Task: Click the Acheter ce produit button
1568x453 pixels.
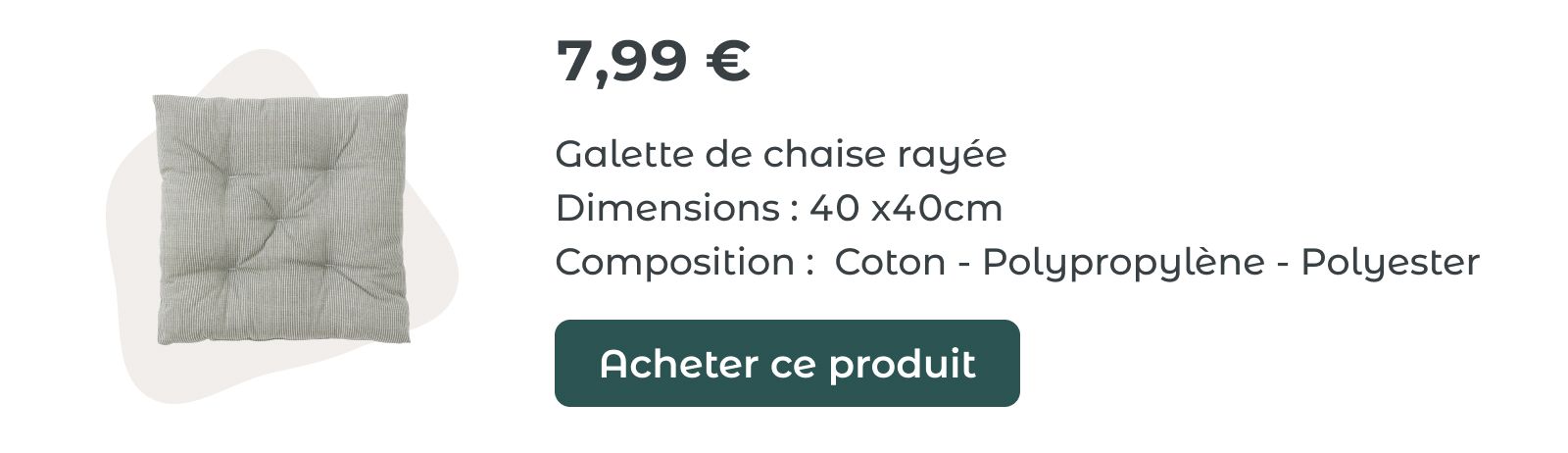Action: click(x=787, y=363)
